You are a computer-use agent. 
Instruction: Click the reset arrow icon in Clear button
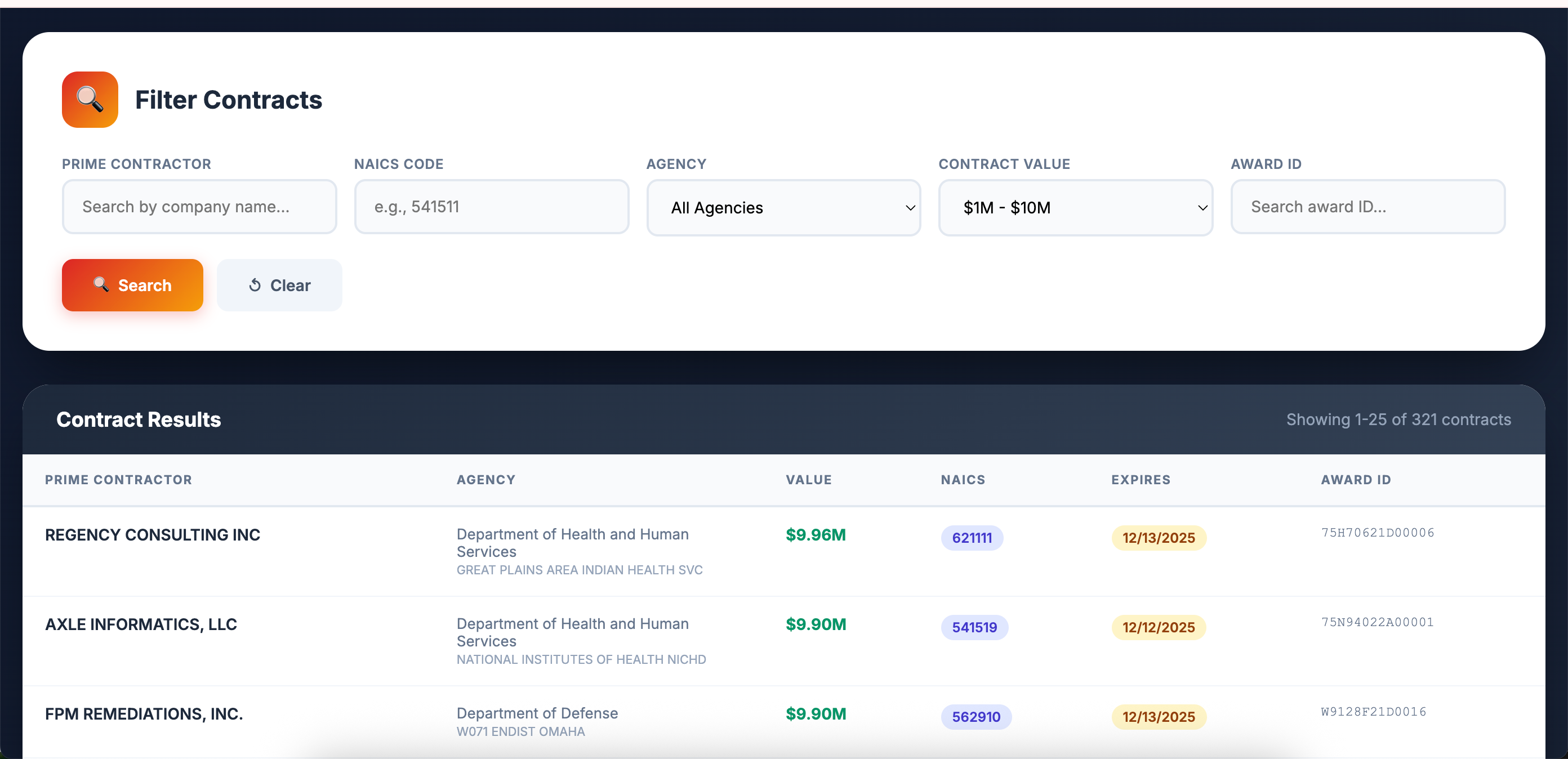(x=255, y=285)
